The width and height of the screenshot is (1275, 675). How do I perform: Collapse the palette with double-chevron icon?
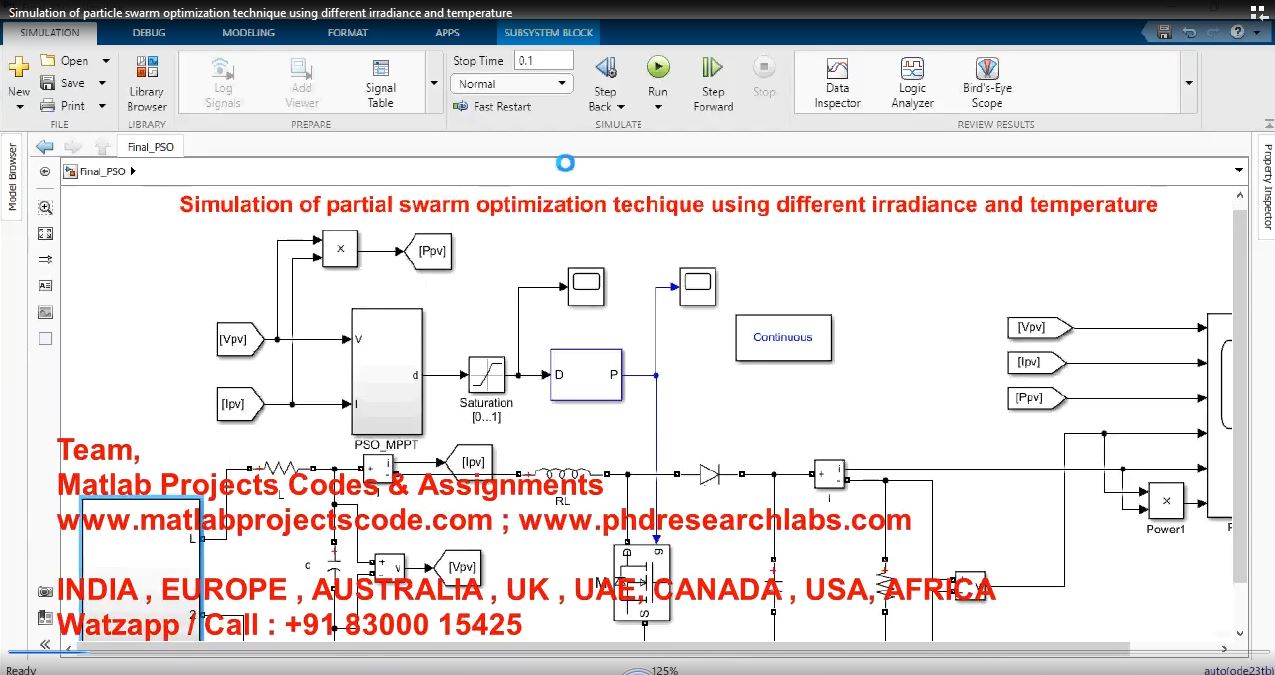[45, 644]
